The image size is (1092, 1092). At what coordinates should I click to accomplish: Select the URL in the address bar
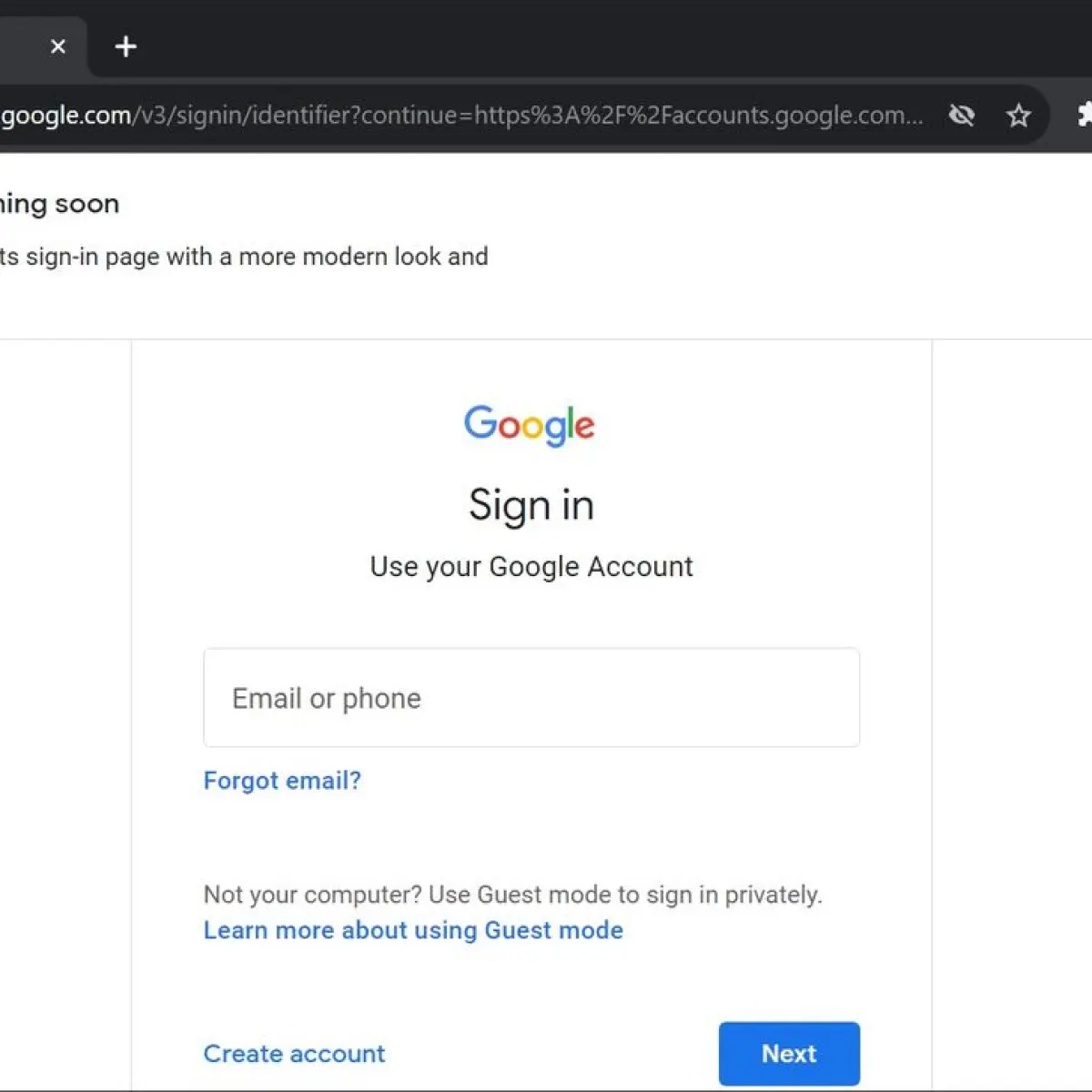pos(461,116)
